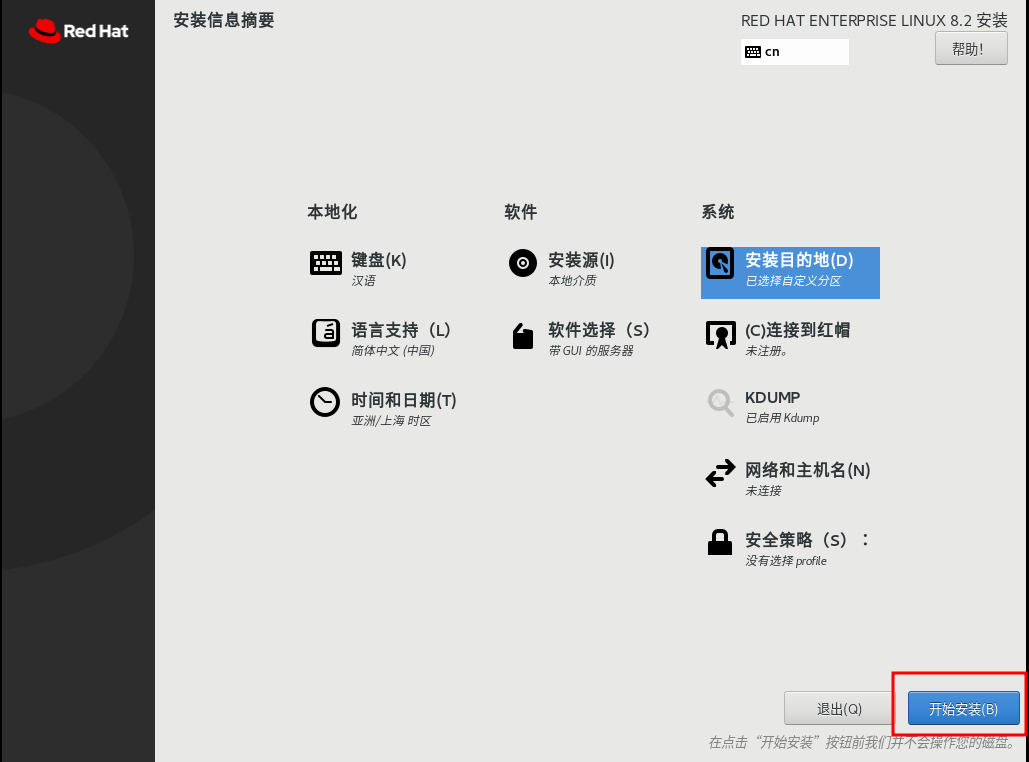Open 时间和日期(T) settings
This screenshot has height=762, width=1029.
[x=404, y=400]
